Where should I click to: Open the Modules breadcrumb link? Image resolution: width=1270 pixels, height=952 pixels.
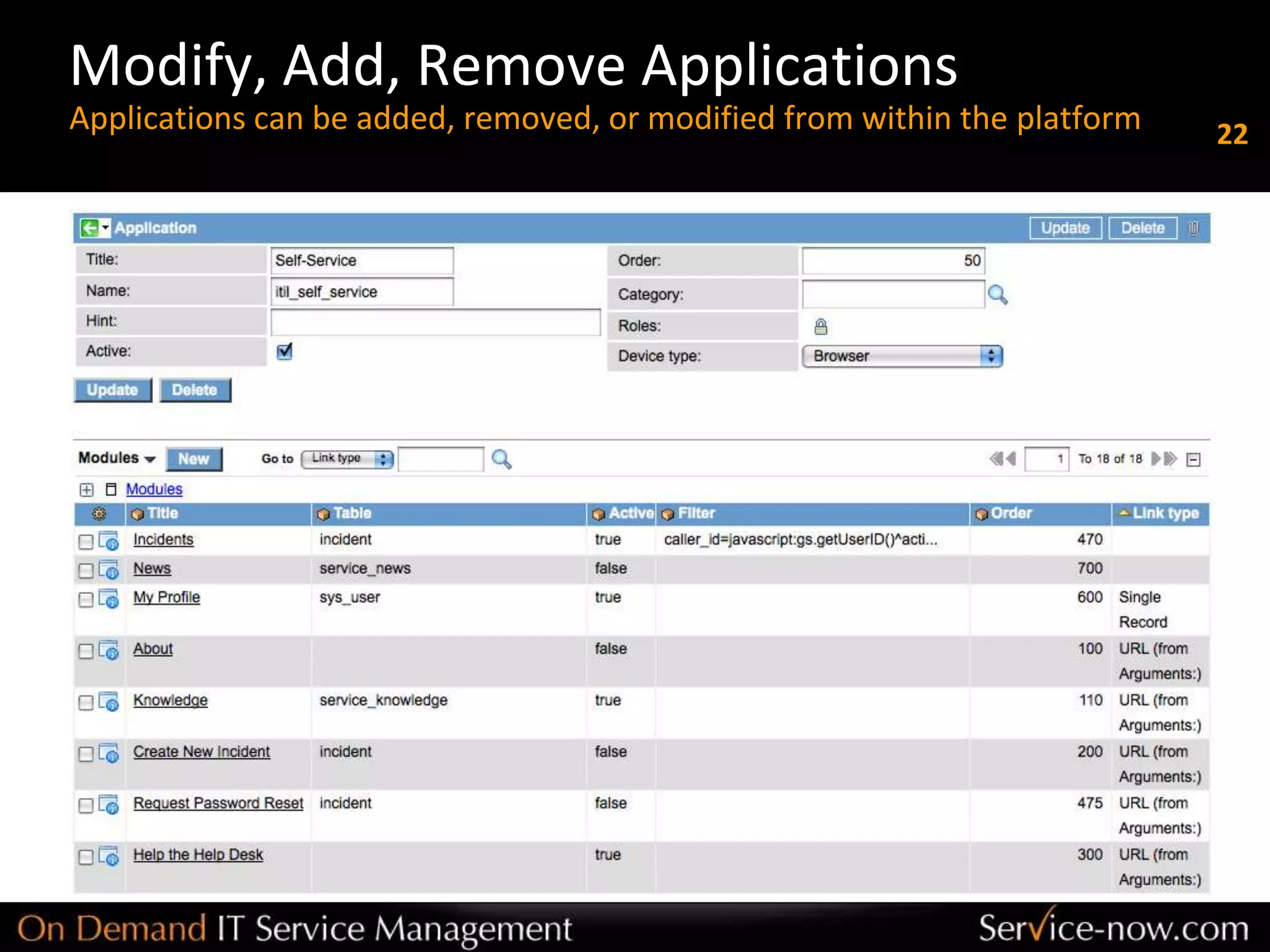(x=154, y=489)
